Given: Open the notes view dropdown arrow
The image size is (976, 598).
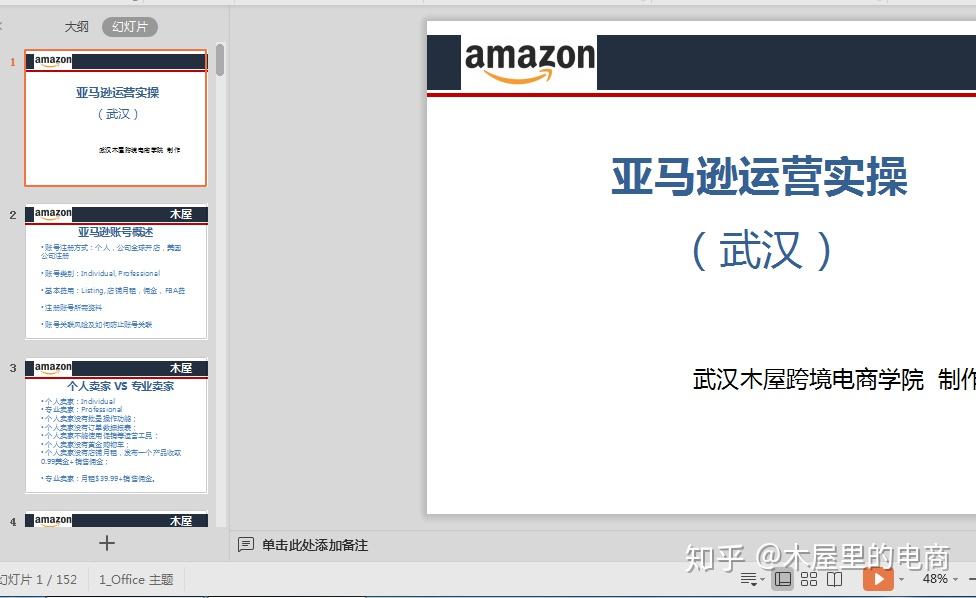Looking at the screenshot, I should click(763, 580).
